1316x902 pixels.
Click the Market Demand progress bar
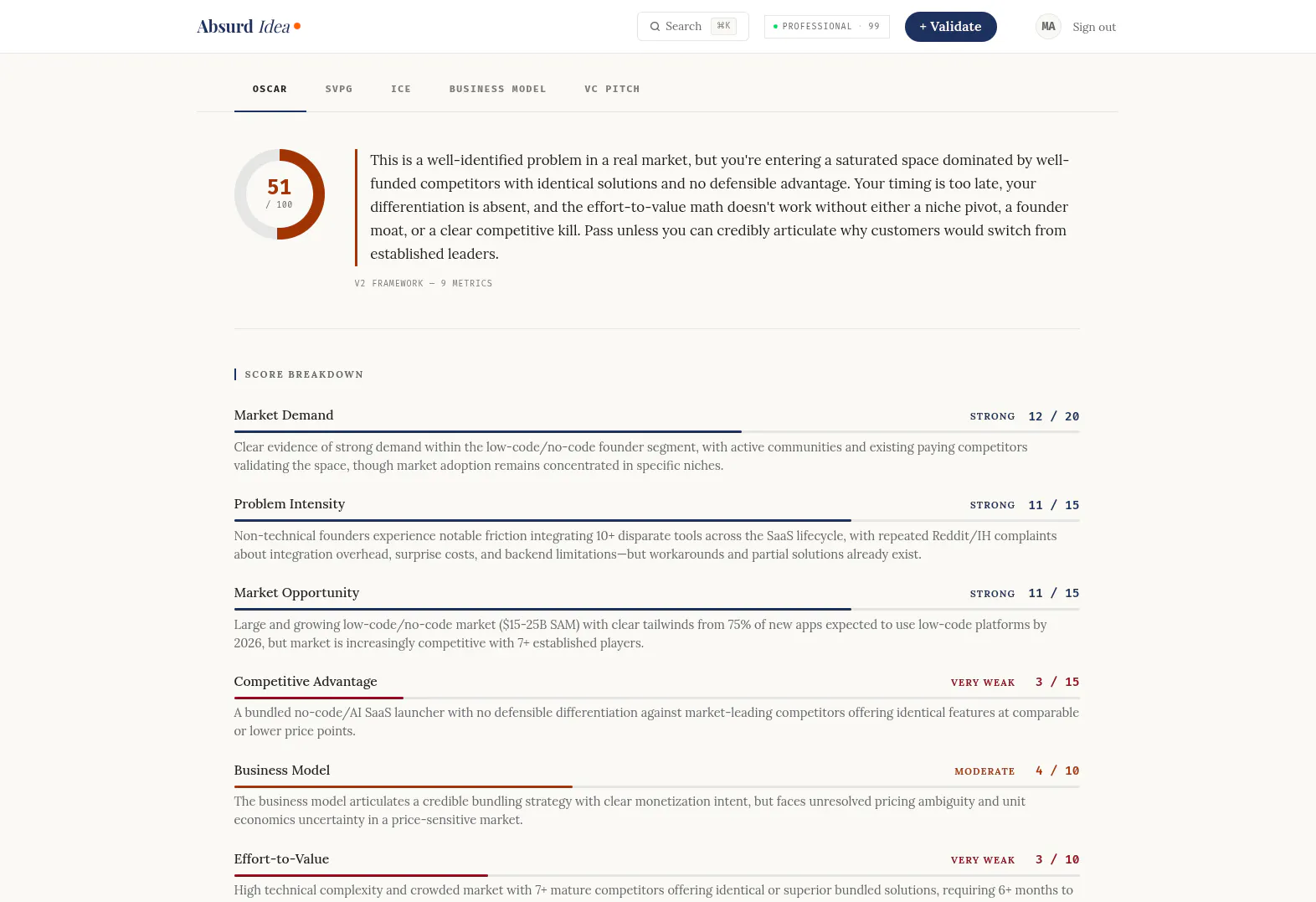tap(657, 431)
